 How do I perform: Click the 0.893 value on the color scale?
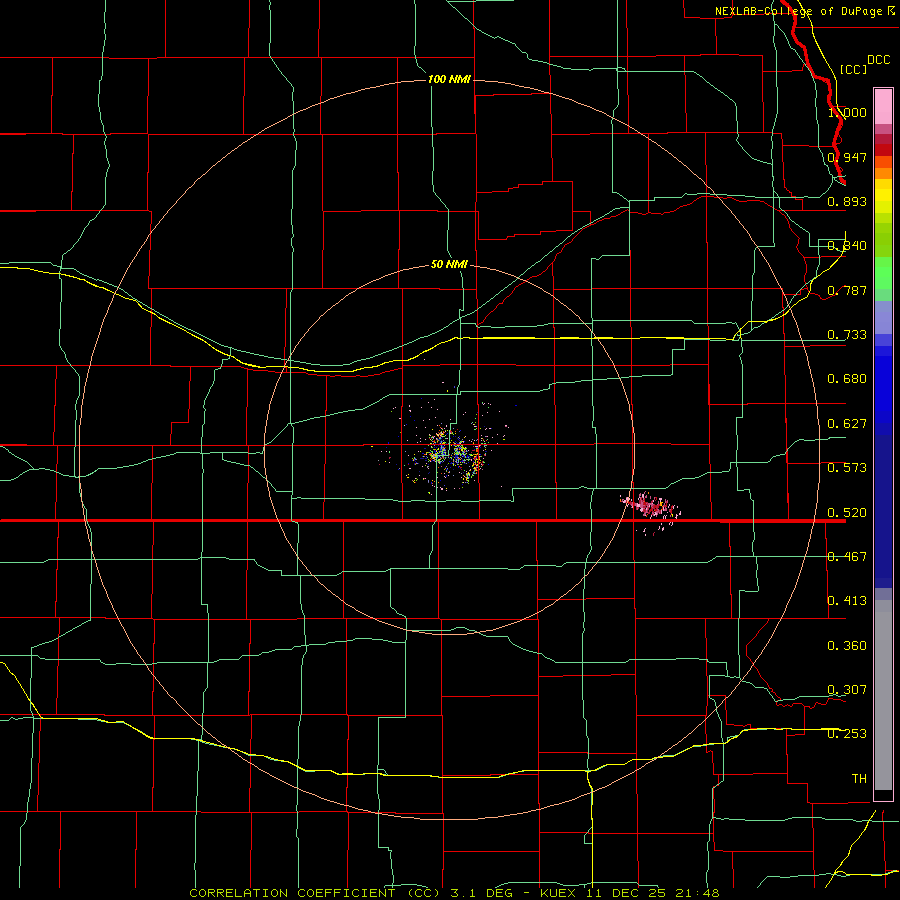tap(847, 201)
